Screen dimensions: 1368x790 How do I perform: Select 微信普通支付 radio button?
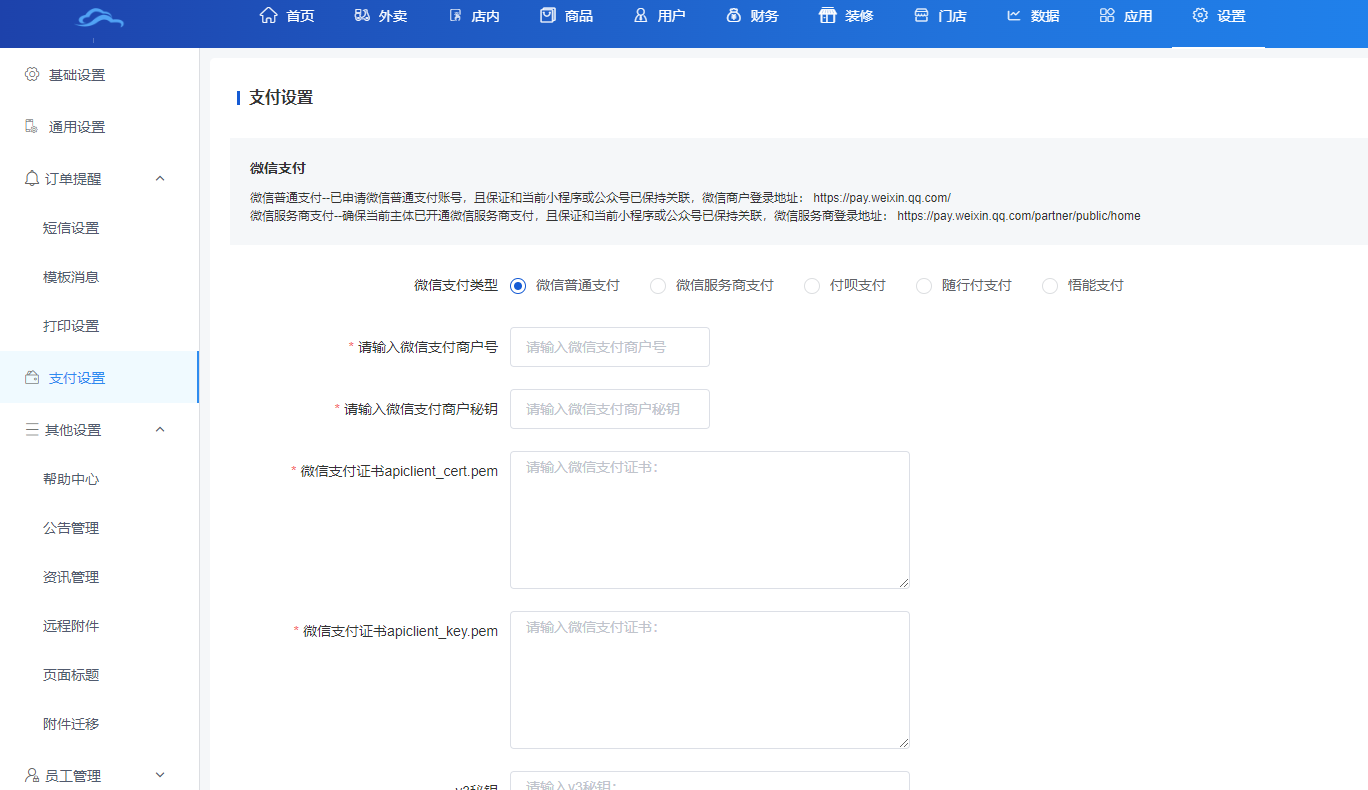click(x=518, y=286)
